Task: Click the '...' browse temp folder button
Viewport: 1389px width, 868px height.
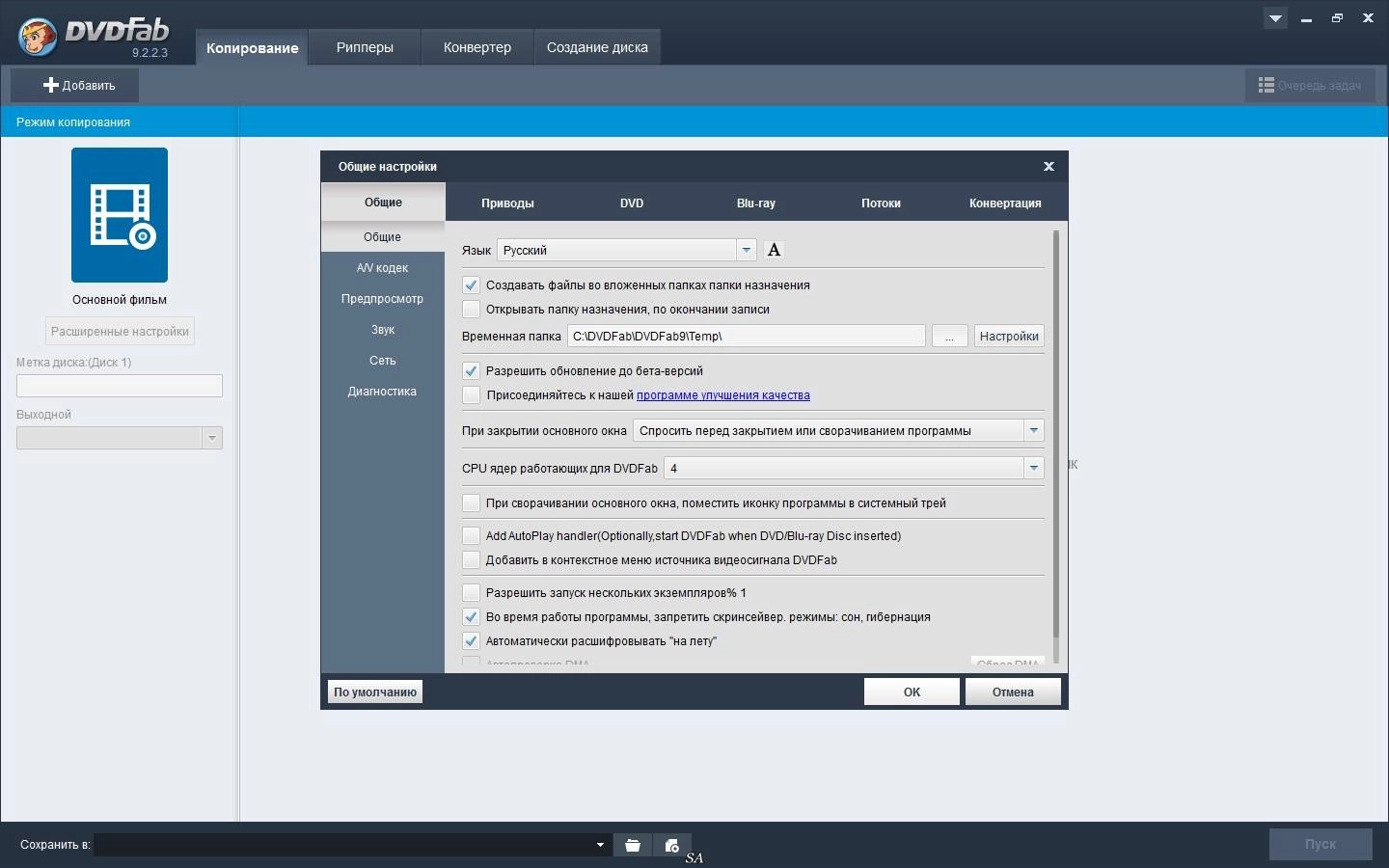Action: click(x=950, y=336)
